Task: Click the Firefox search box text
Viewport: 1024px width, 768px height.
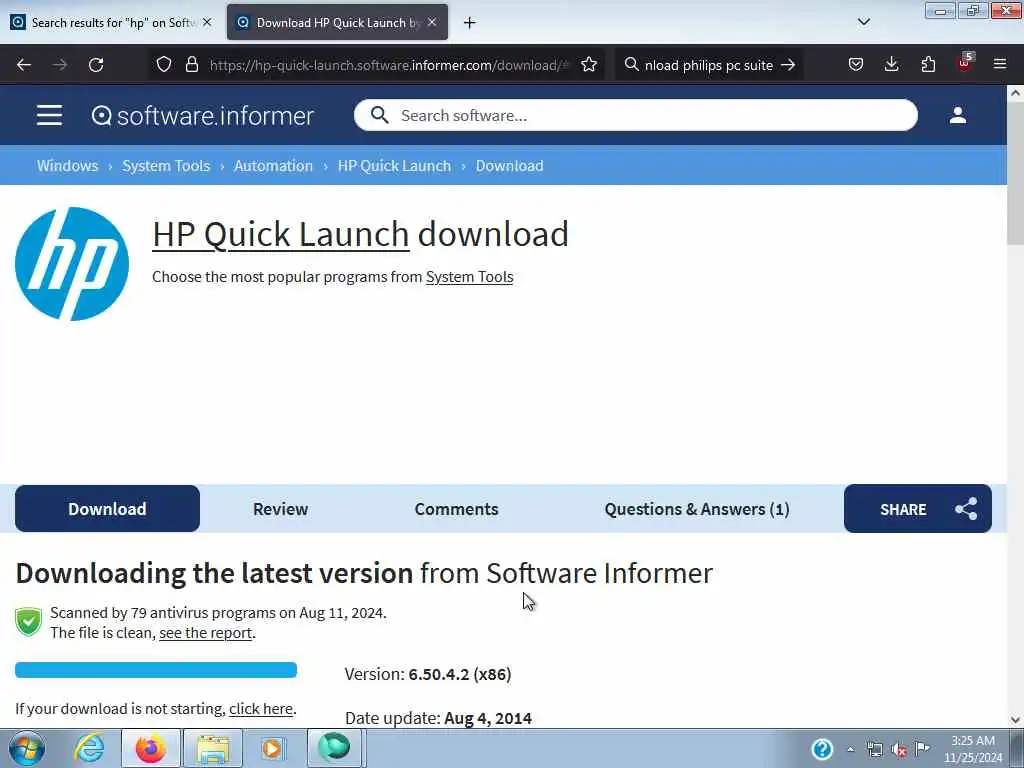Action: pos(709,65)
